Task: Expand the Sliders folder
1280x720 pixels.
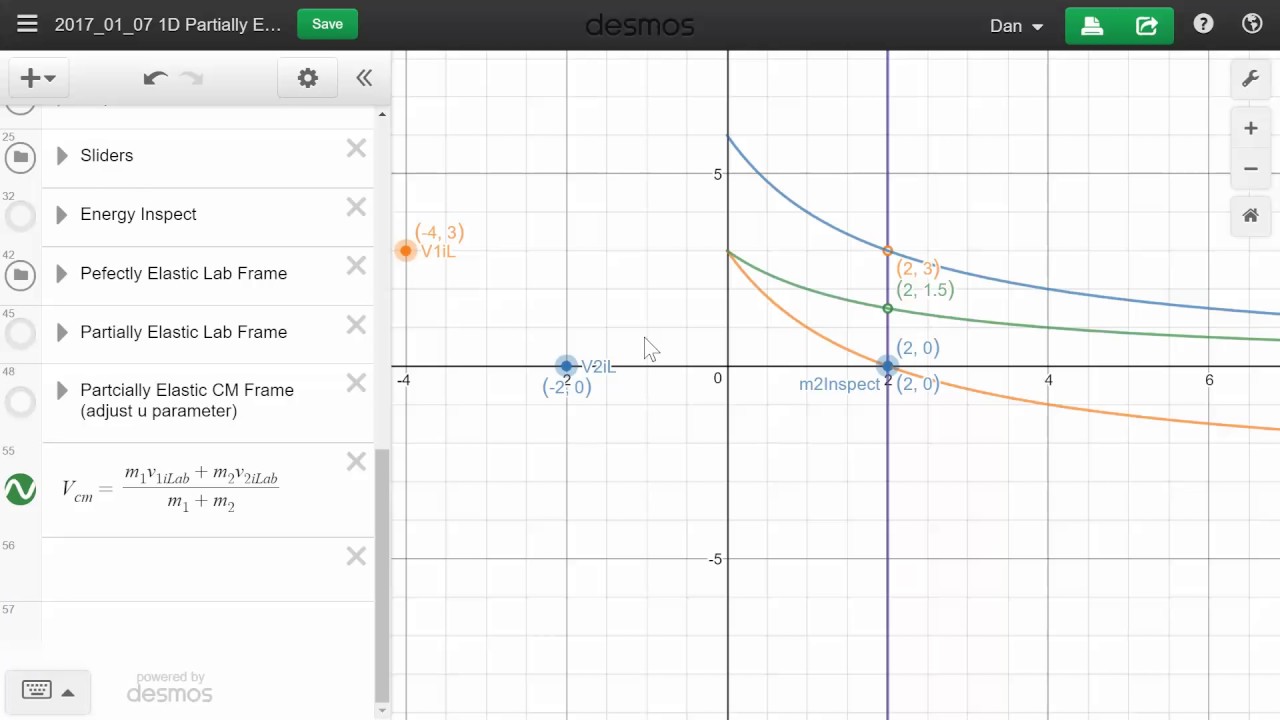Action: (x=62, y=155)
